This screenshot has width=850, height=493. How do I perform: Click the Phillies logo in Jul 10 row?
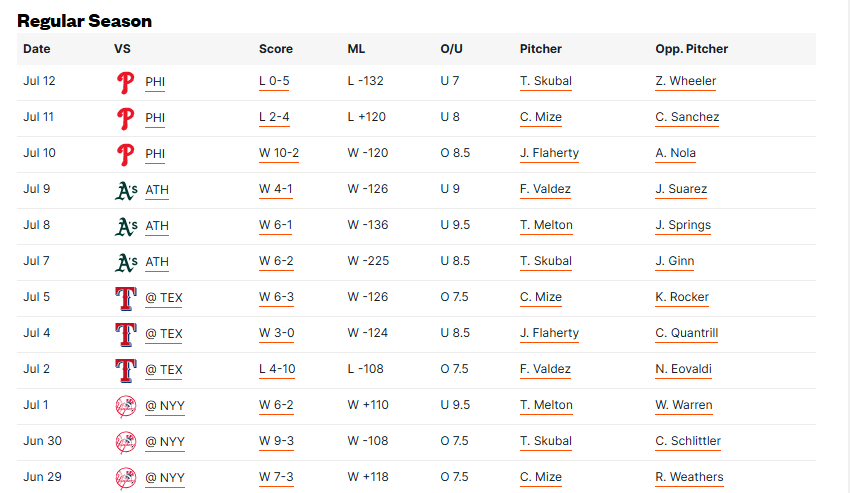pyautogui.click(x=125, y=155)
